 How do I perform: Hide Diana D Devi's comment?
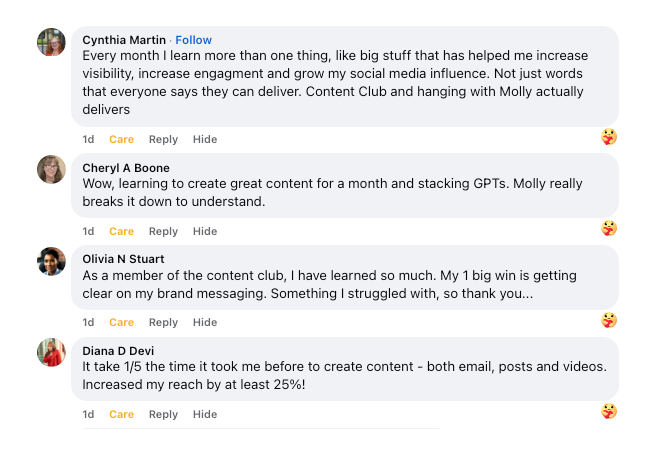coord(205,414)
